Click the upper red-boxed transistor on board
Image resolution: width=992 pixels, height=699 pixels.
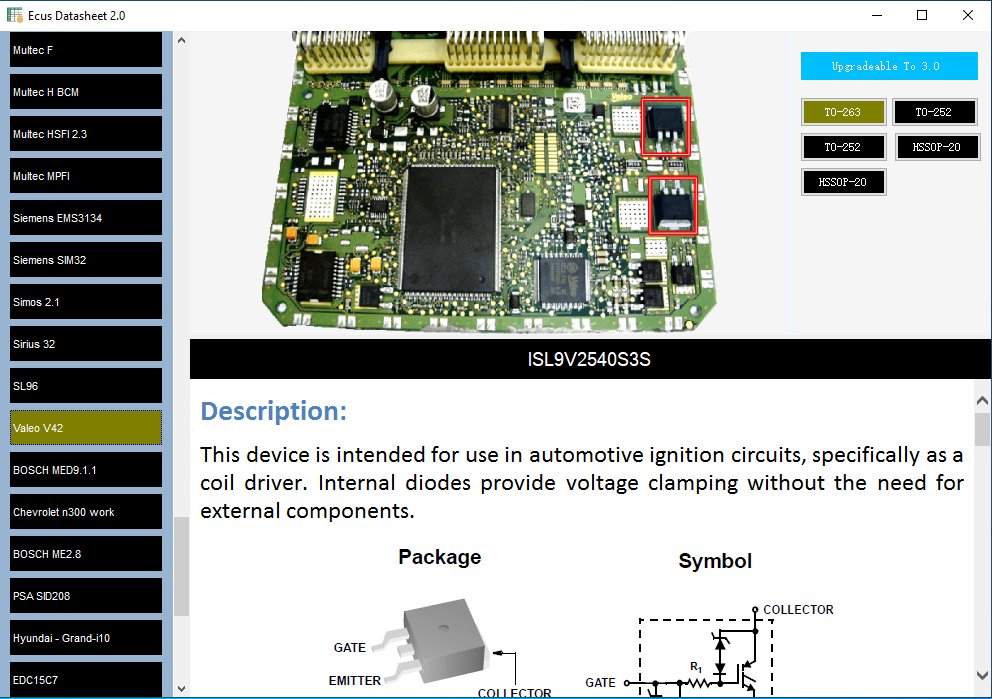[x=666, y=127]
